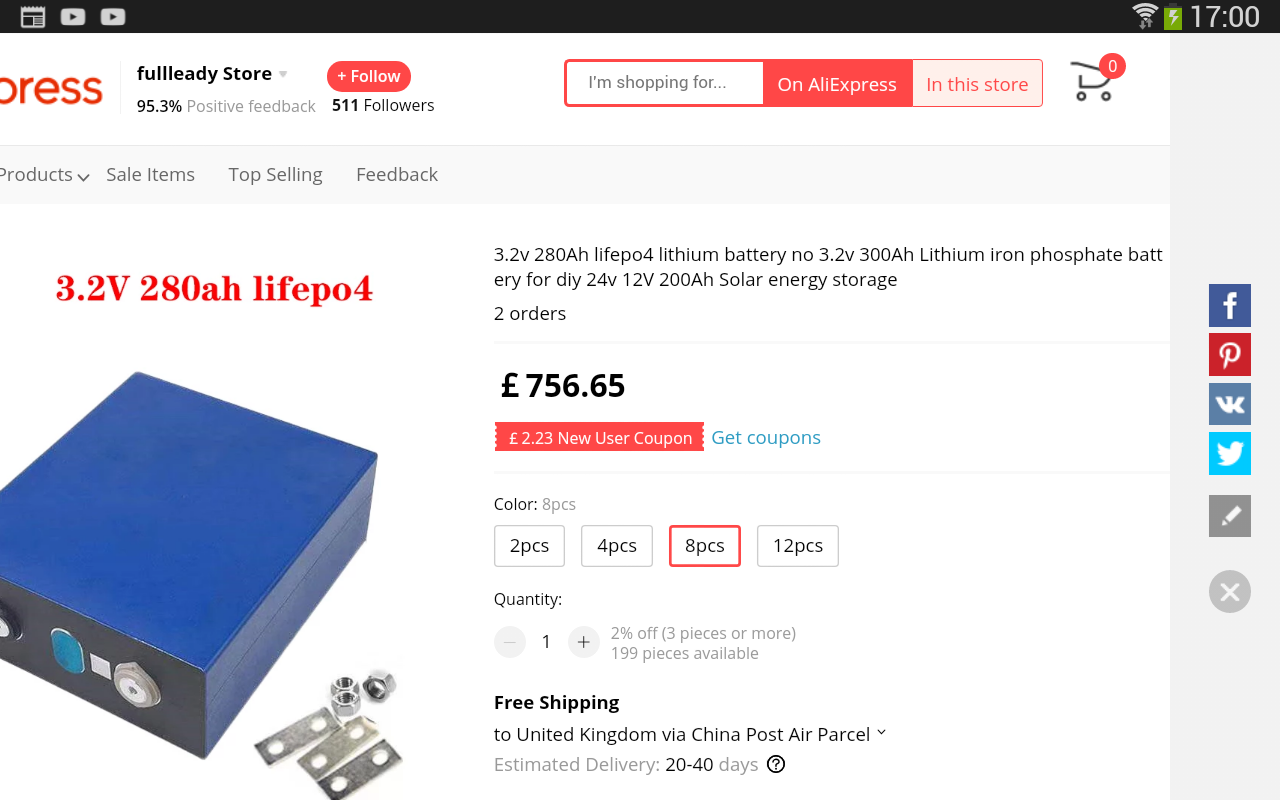Viewport: 1280px width, 800px height.
Task: Increase quantity with the plus button
Action: click(584, 642)
